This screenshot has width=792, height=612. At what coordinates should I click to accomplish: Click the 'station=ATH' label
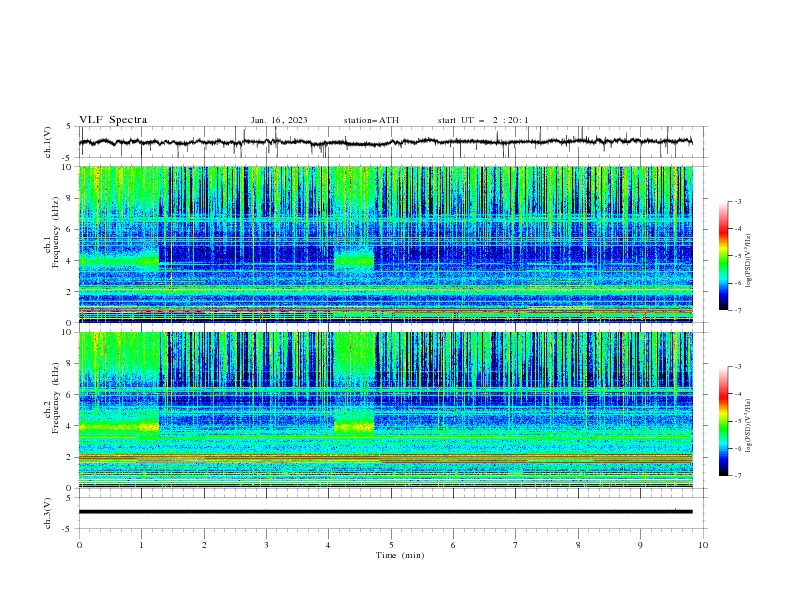pyautogui.click(x=371, y=120)
